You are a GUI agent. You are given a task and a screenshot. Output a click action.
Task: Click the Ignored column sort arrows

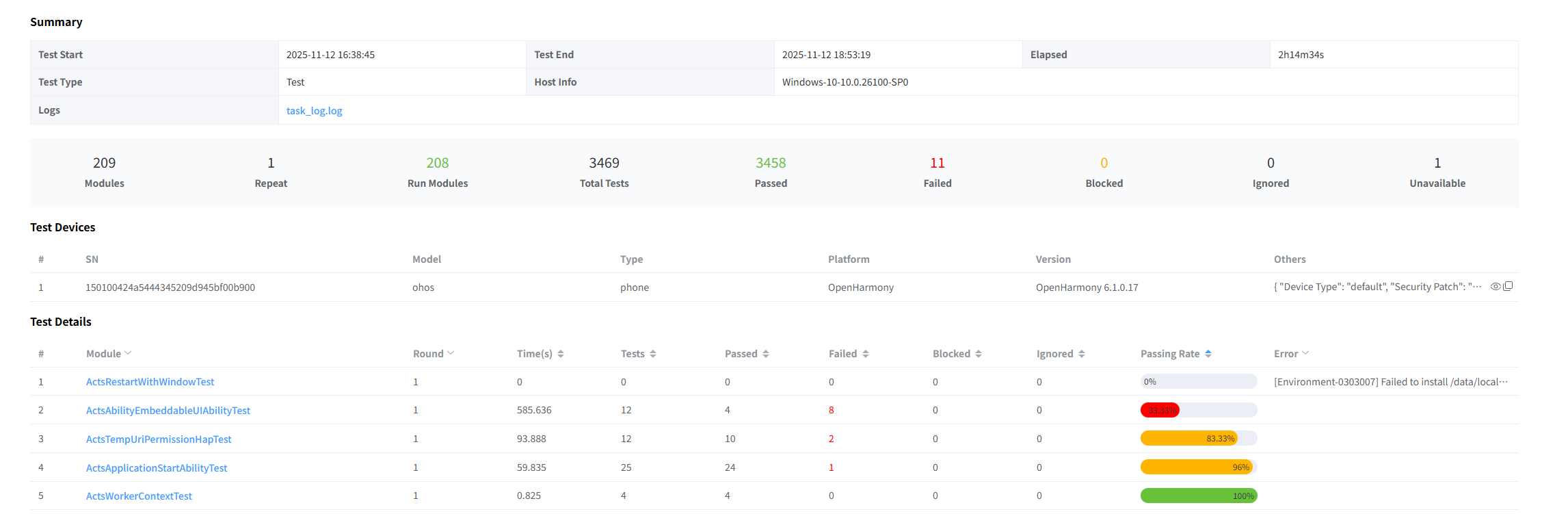tap(1082, 354)
